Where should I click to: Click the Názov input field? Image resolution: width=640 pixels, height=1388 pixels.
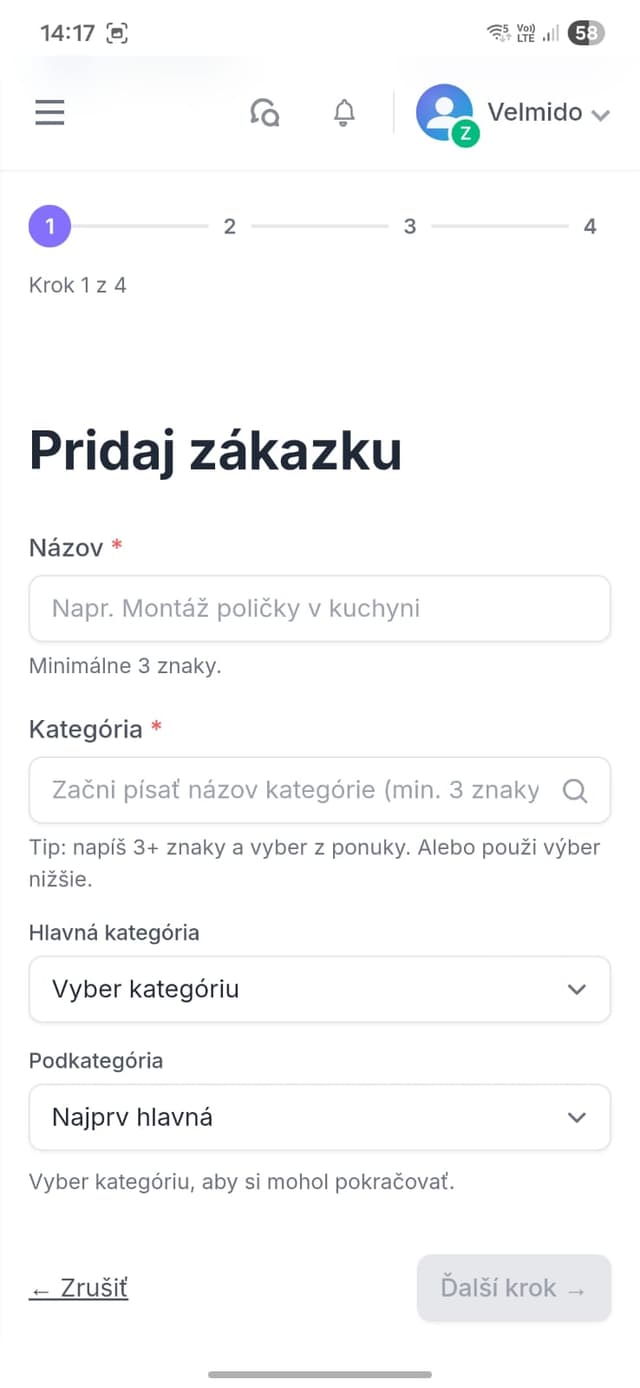pyautogui.click(x=320, y=608)
